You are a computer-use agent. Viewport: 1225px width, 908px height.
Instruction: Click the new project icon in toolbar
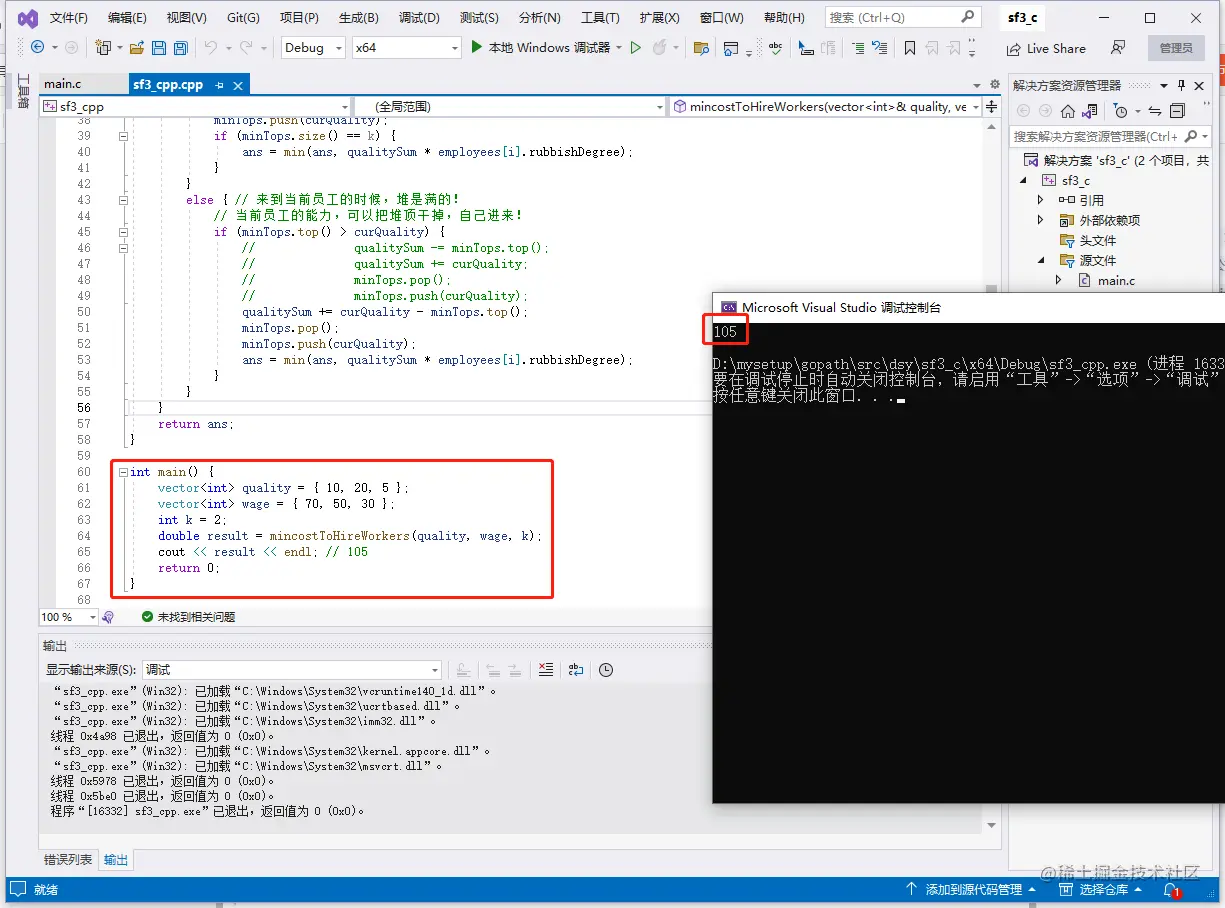click(102, 48)
